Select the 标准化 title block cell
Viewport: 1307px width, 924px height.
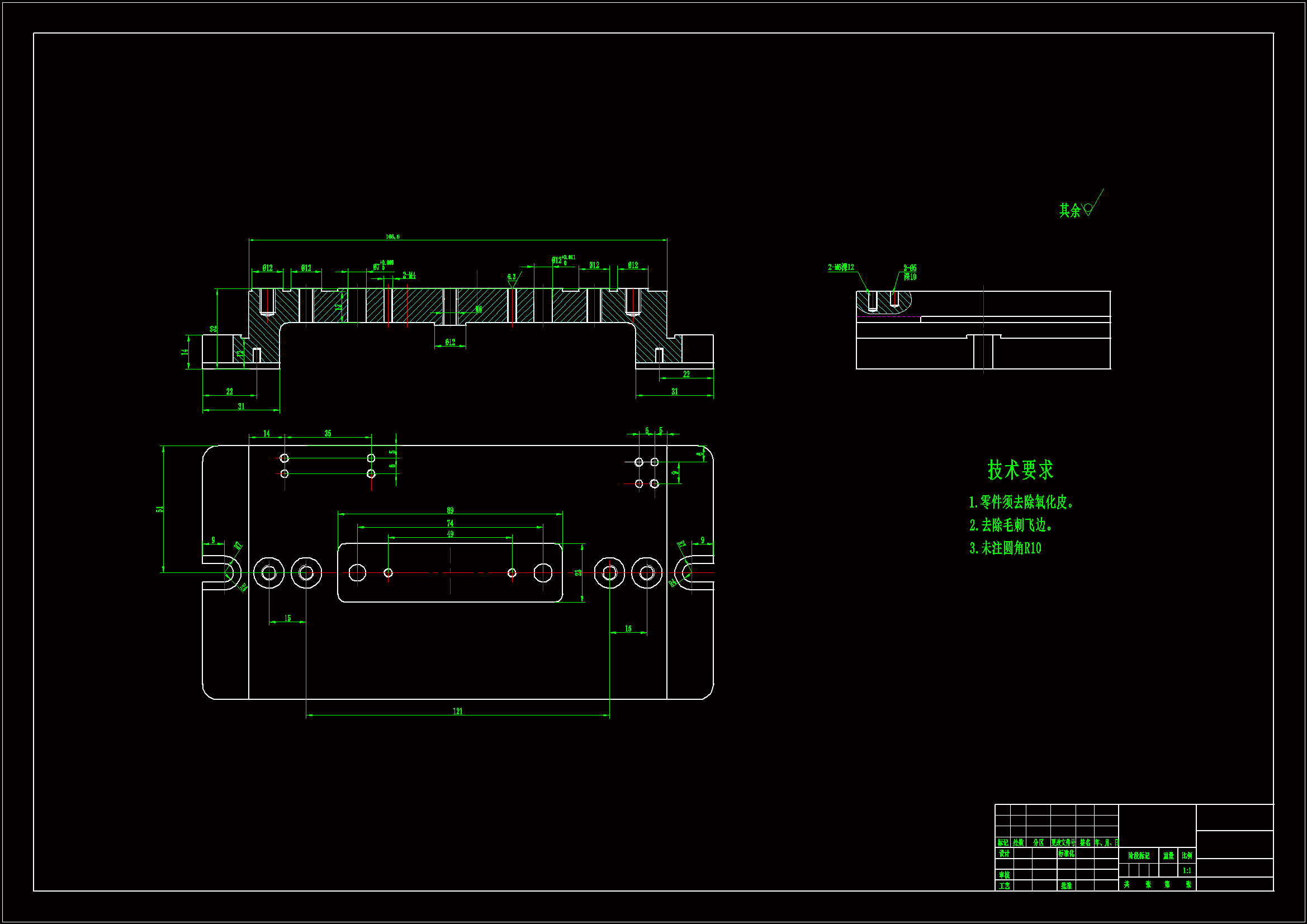(1066, 854)
